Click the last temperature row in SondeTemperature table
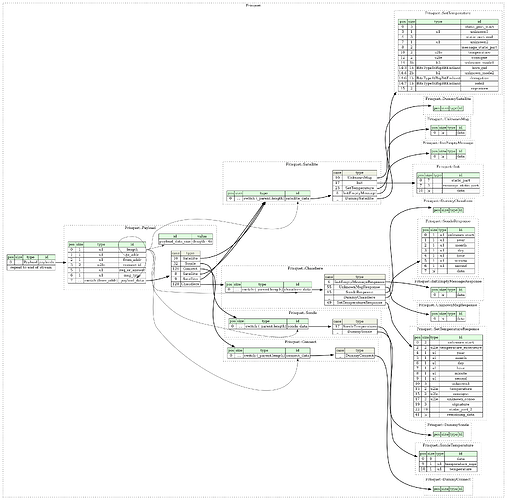 click(x=448, y=469)
